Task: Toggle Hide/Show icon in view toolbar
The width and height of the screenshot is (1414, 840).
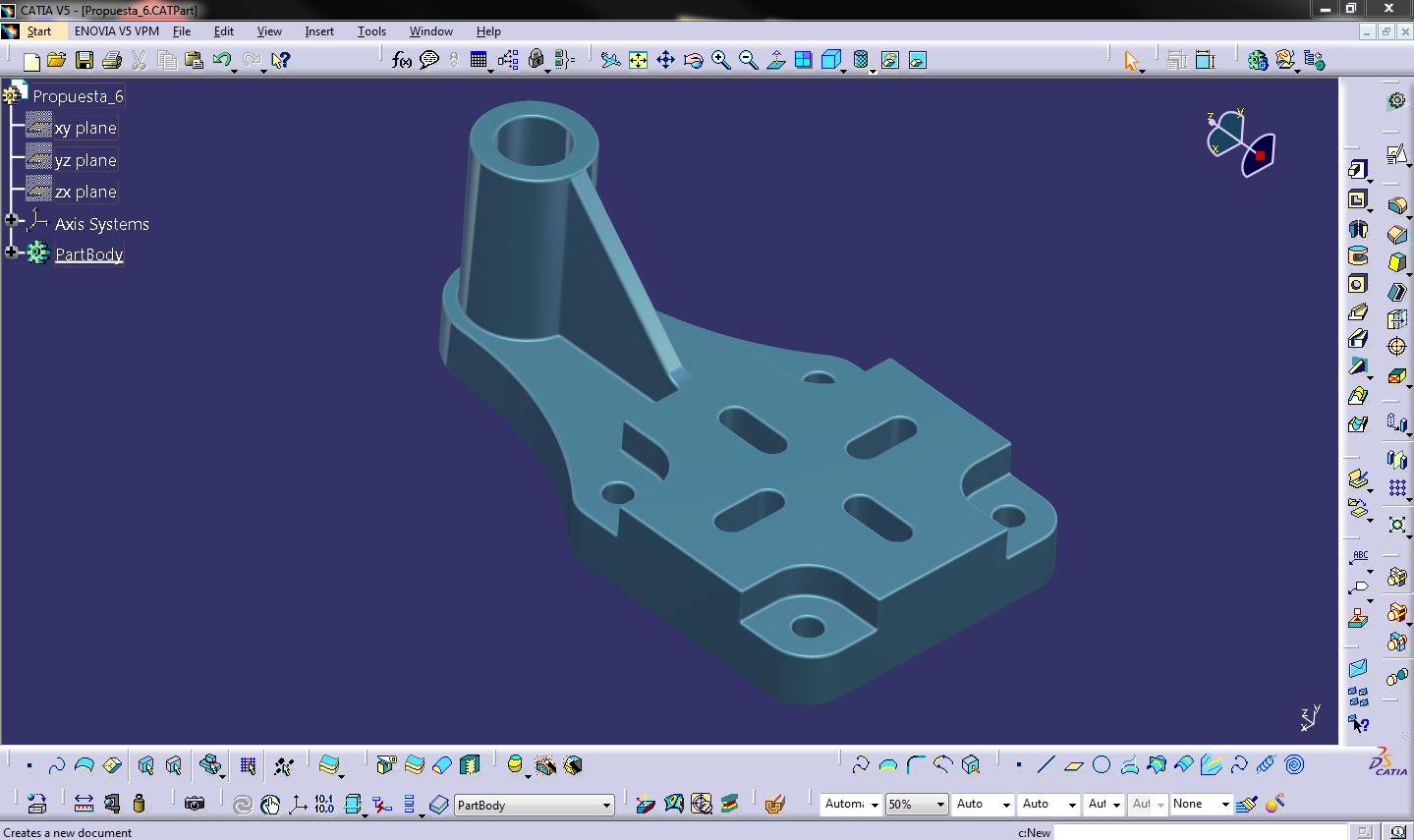Action: (x=889, y=61)
